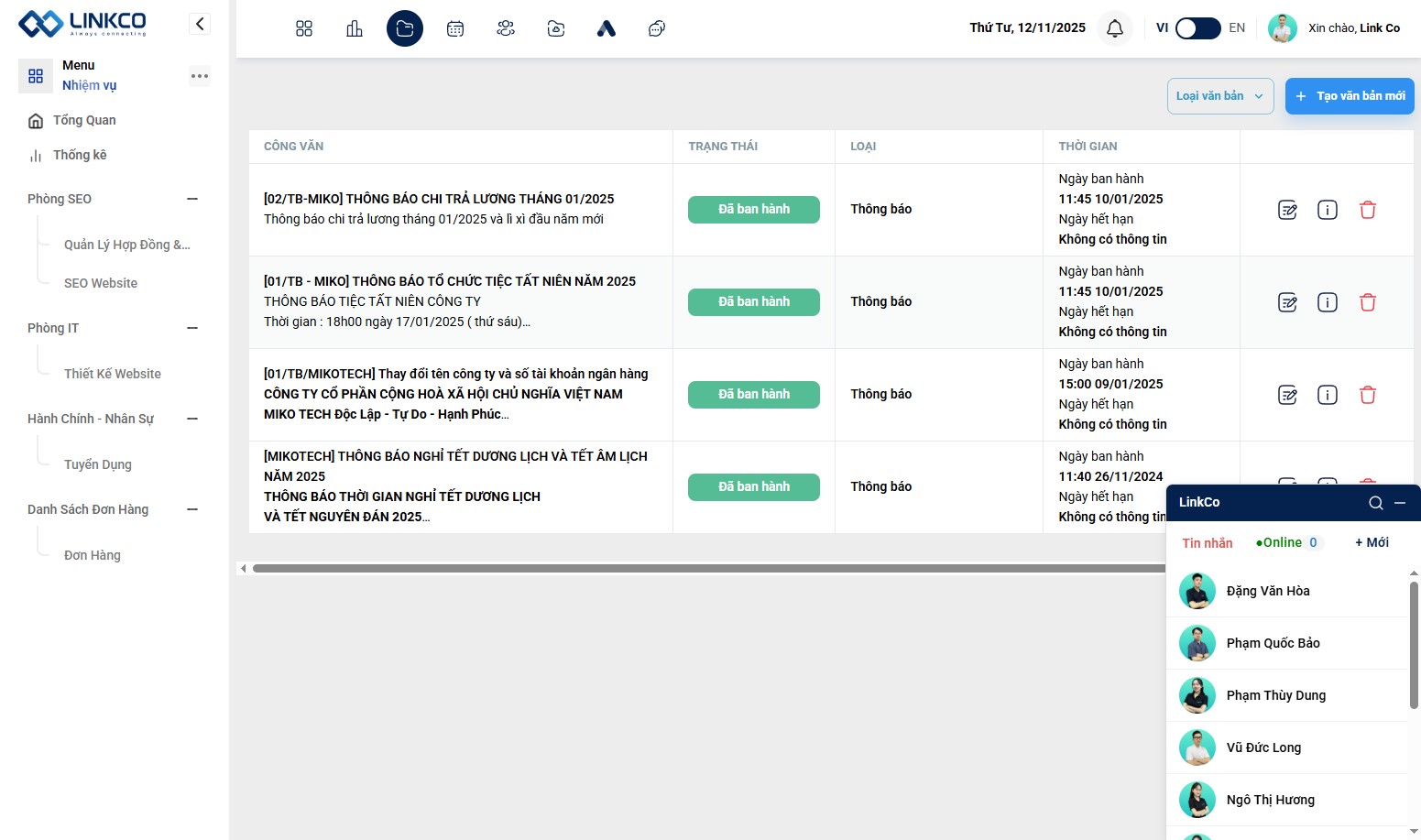Open the Loại văn bản dropdown

pos(1219,96)
